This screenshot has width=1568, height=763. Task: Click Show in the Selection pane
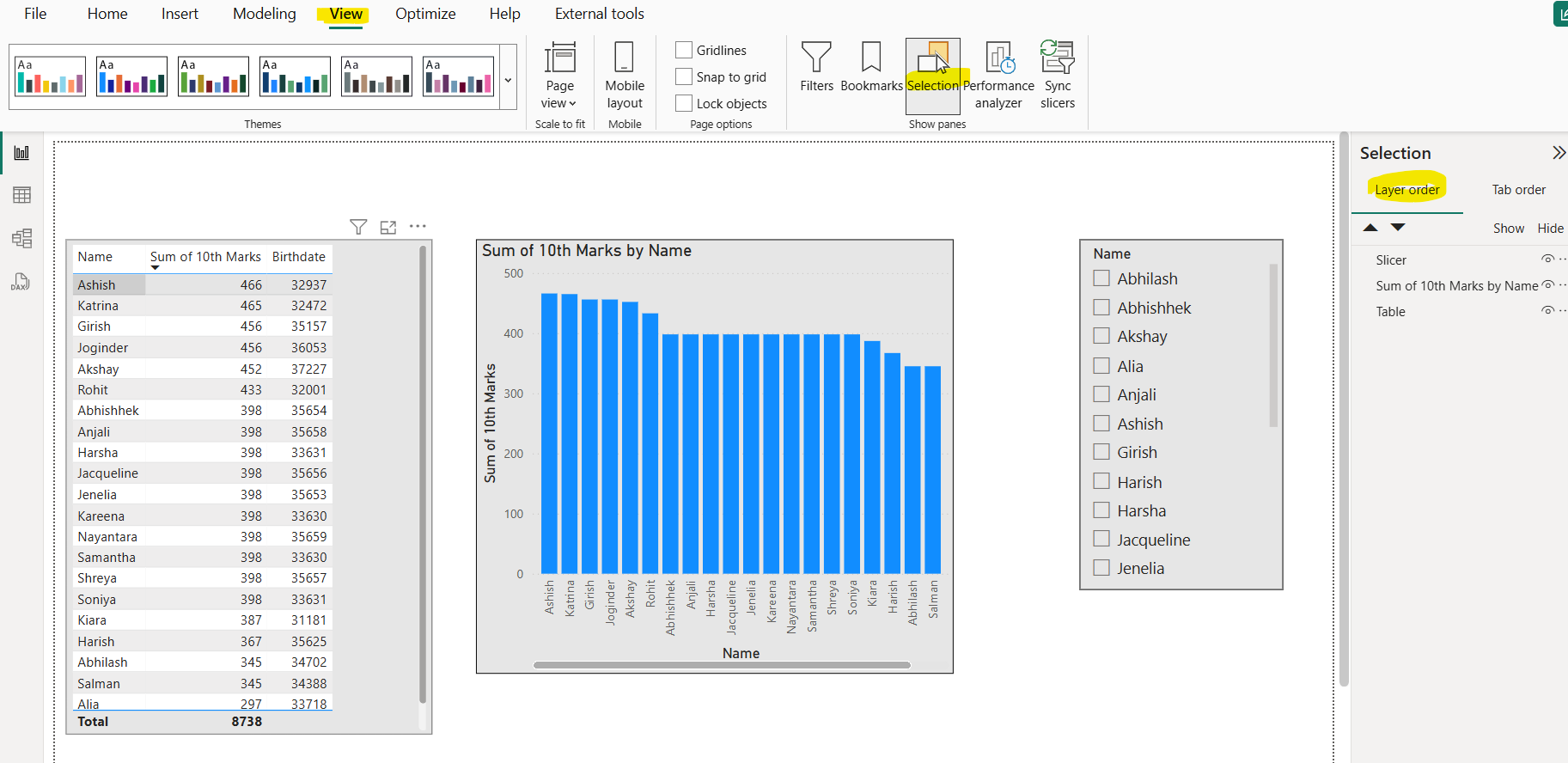[x=1508, y=229]
